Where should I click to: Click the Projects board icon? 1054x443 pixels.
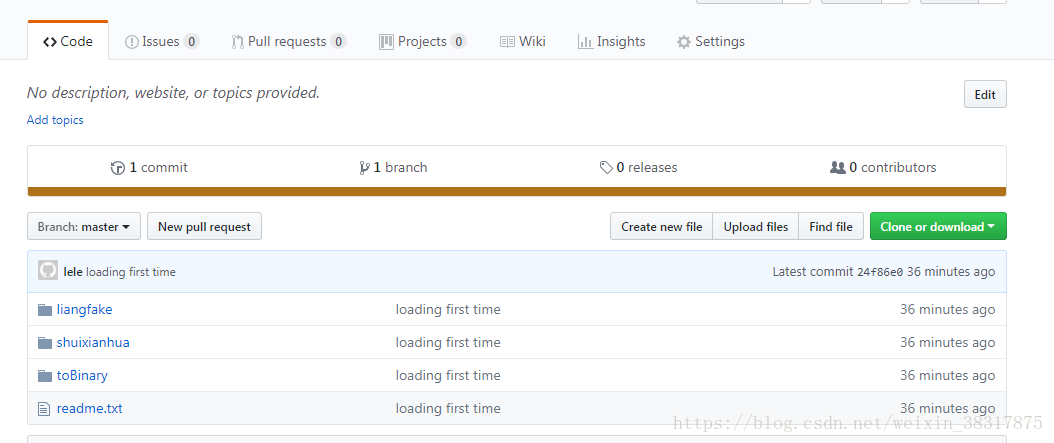(386, 42)
